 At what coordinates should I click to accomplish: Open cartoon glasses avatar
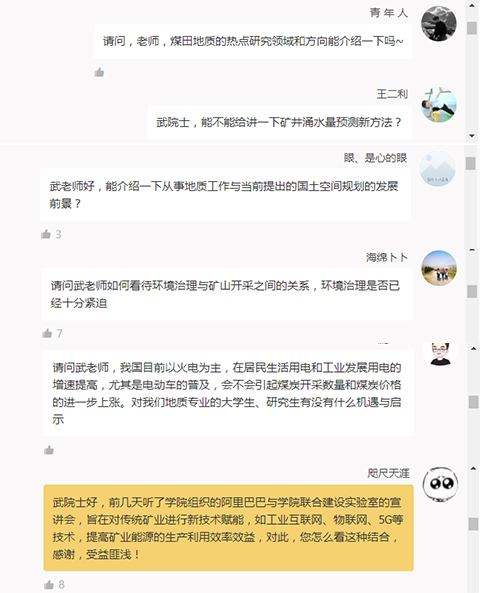(440, 354)
